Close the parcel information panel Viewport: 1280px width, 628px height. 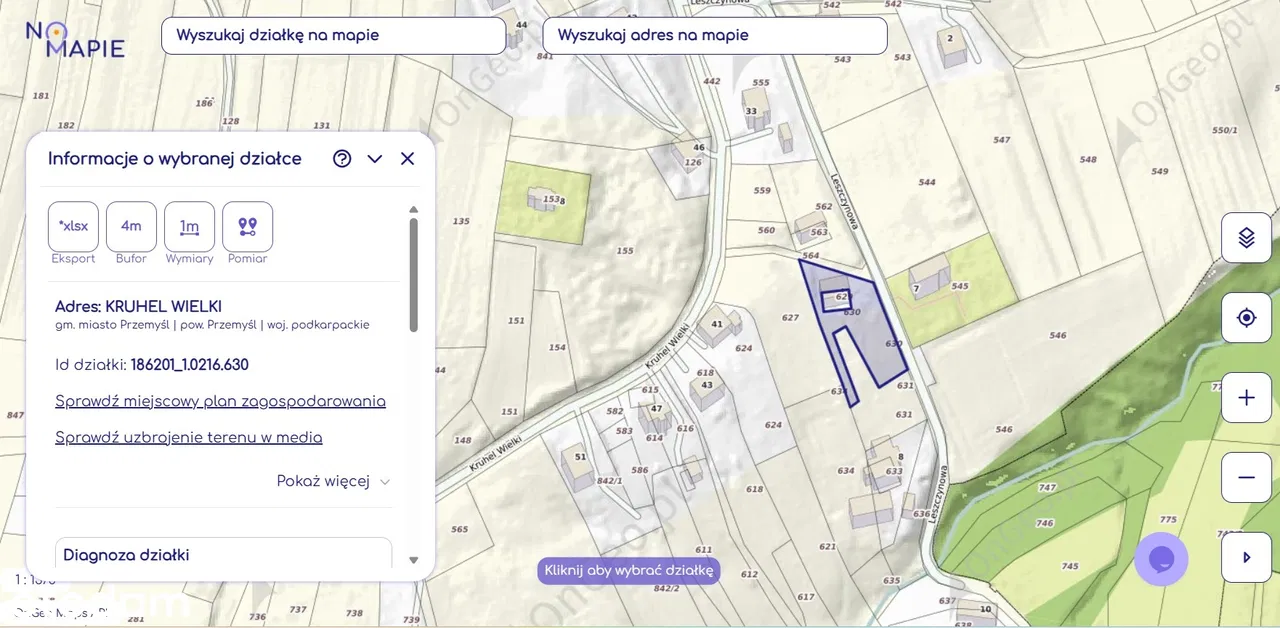(407, 159)
